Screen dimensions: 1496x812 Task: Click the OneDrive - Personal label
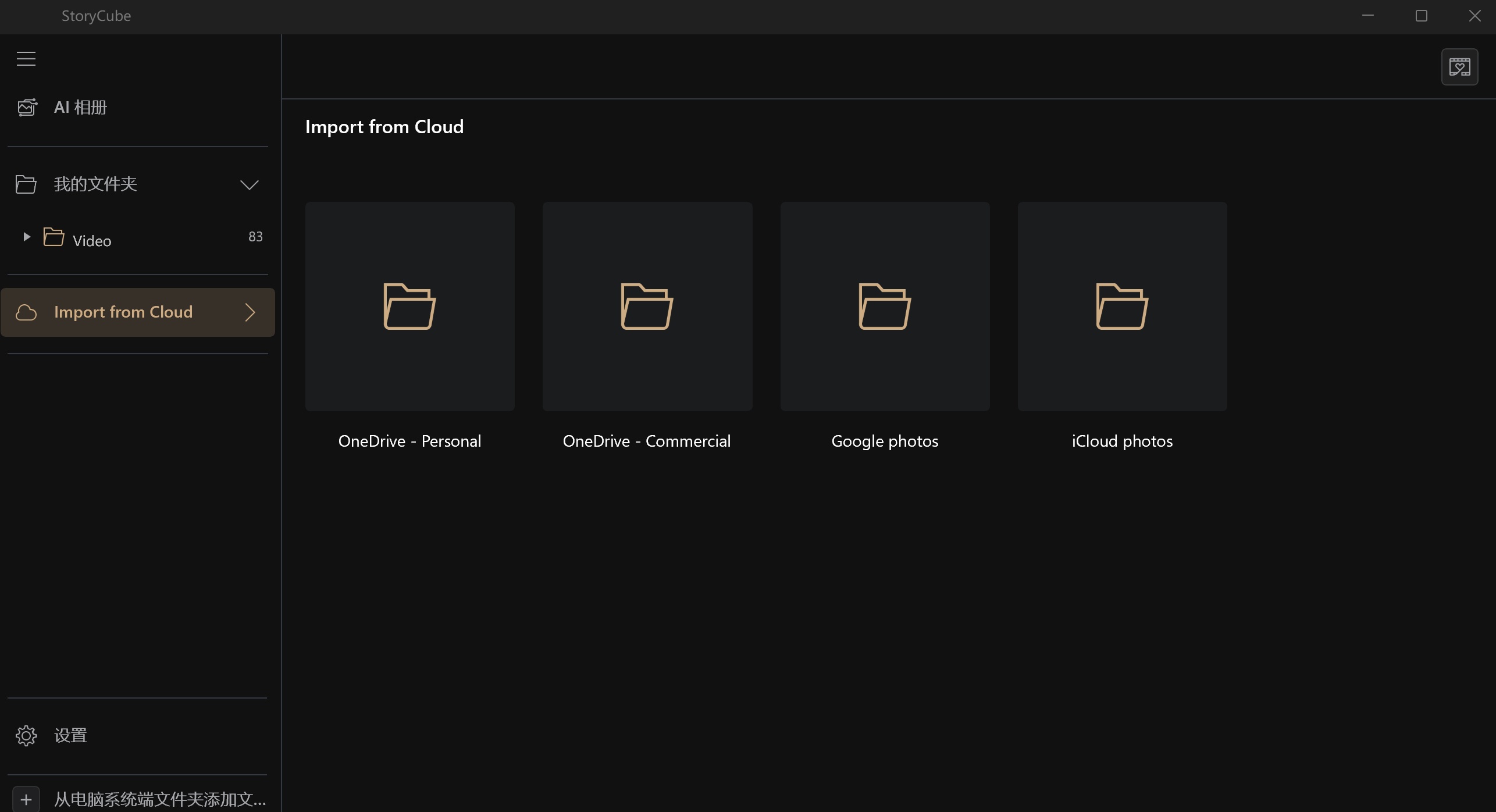coord(409,441)
